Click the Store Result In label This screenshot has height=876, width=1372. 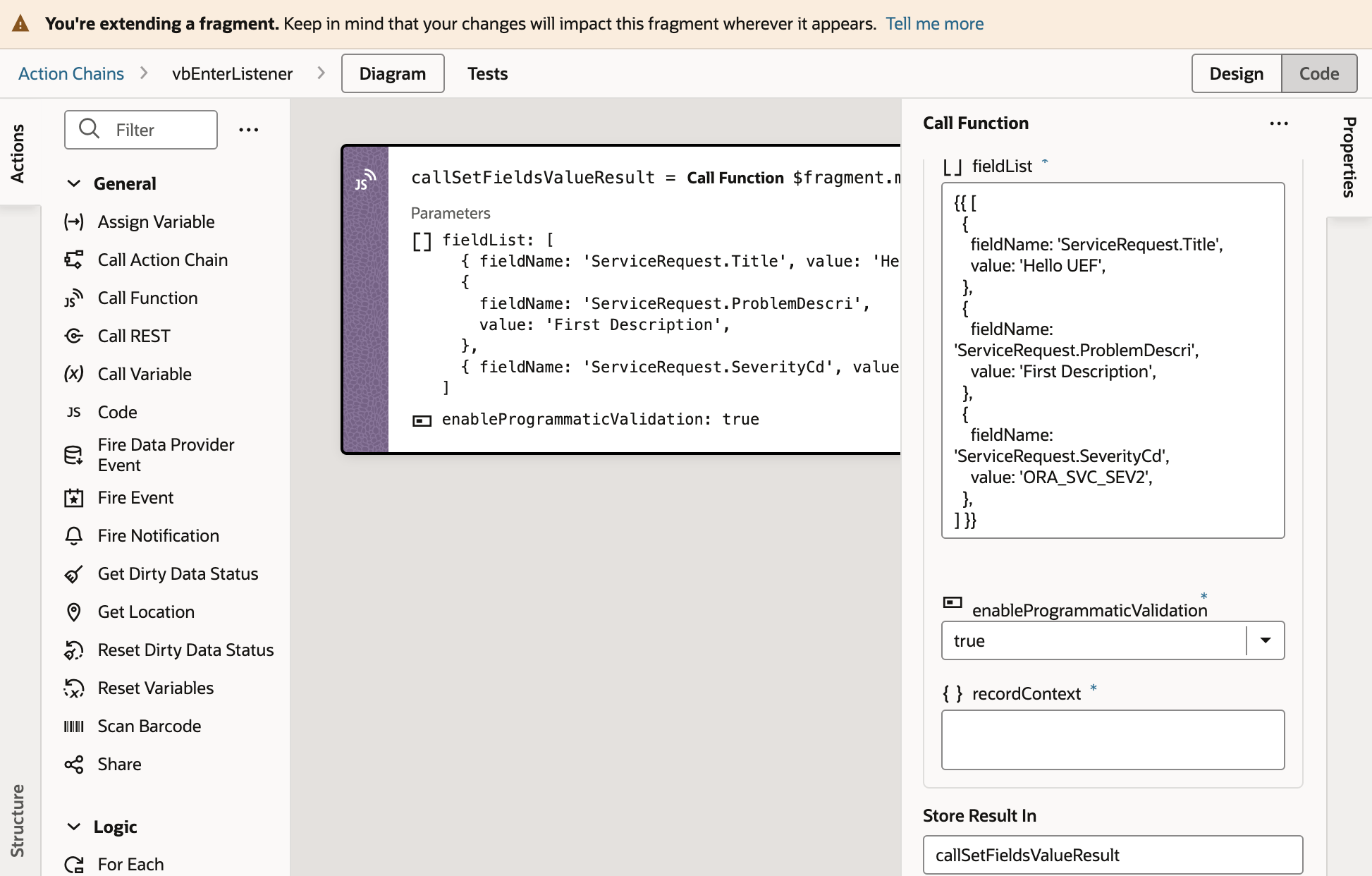[x=979, y=816]
